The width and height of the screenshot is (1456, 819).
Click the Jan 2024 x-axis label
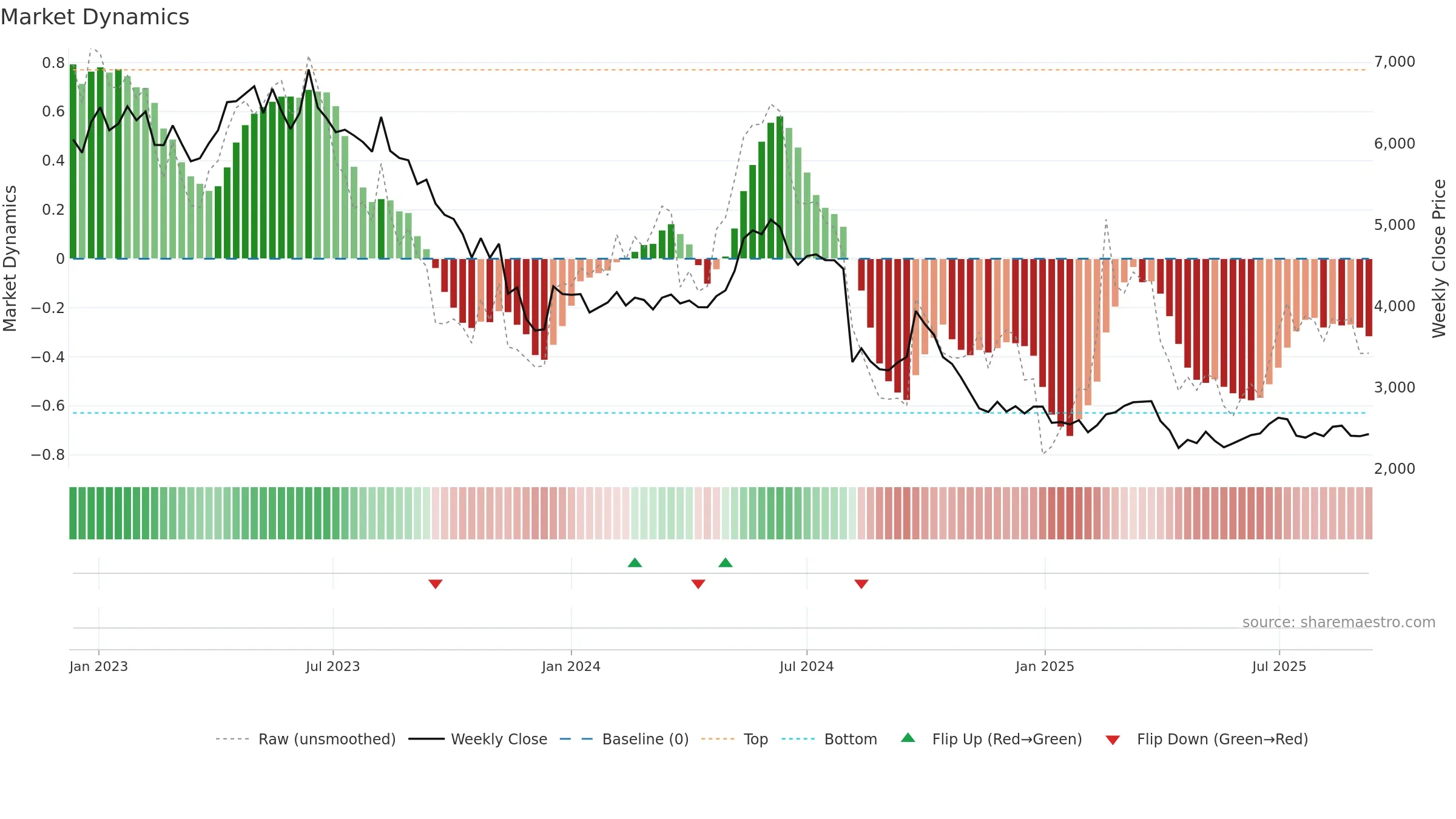[571, 666]
